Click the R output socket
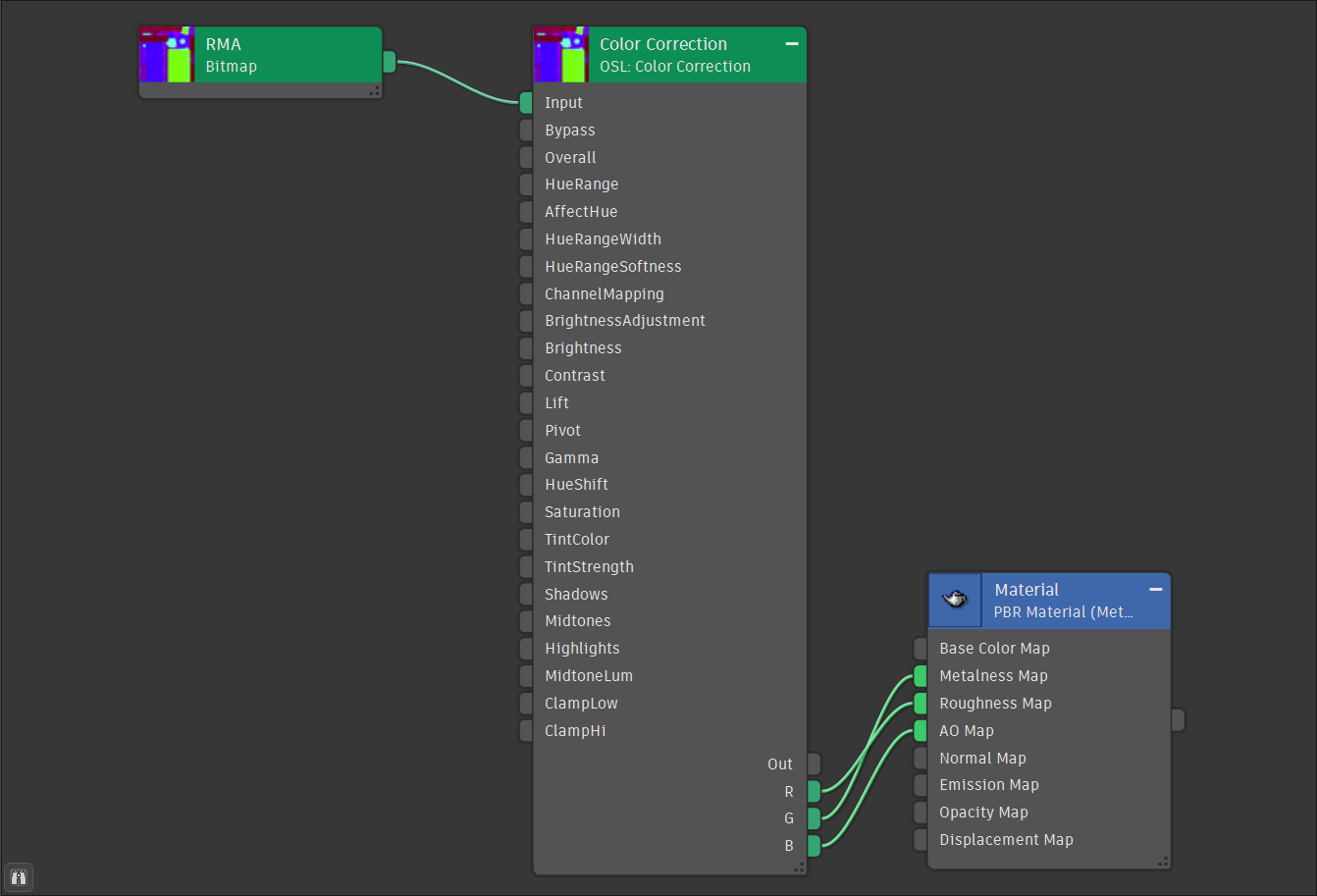Viewport: 1317px width, 896px height. pyautogui.click(x=814, y=791)
